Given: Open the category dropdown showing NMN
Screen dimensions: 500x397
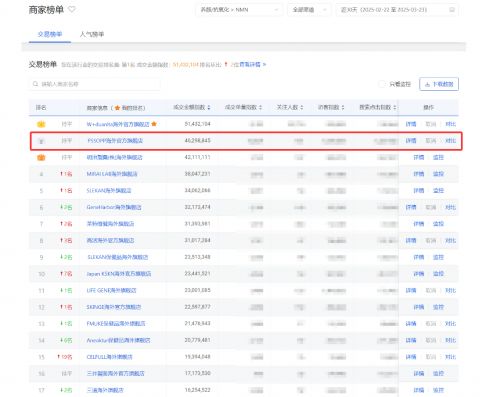Looking at the screenshot, I should (x=239, y=10).
